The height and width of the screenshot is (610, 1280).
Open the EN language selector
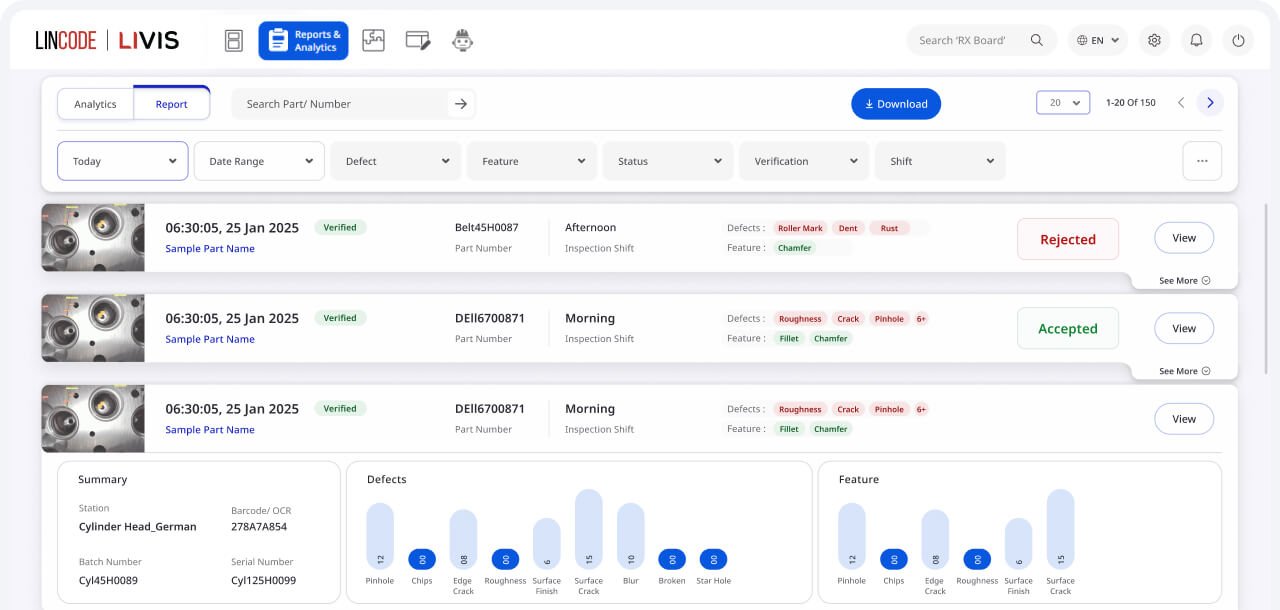click(1098, 41)
